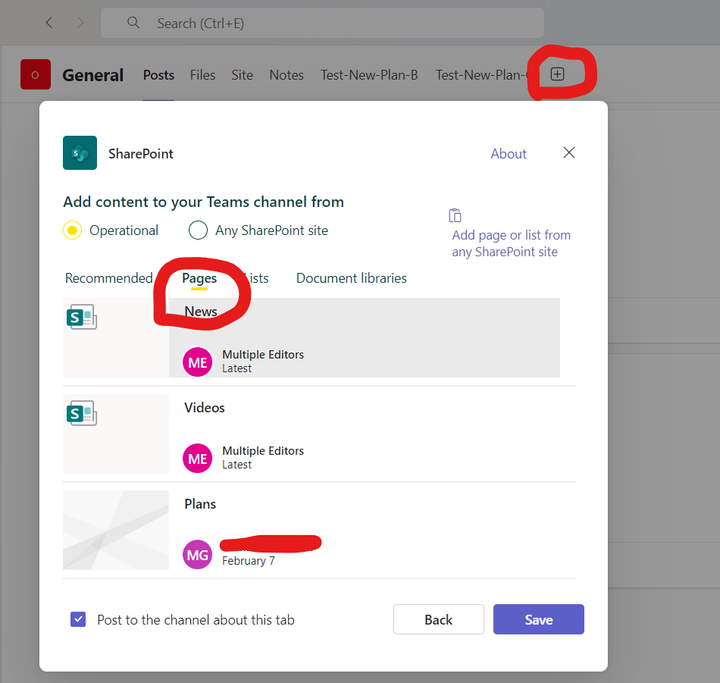Screen dimensions: 720x683
Task: Click the Back button
Action: pos(439,619)
